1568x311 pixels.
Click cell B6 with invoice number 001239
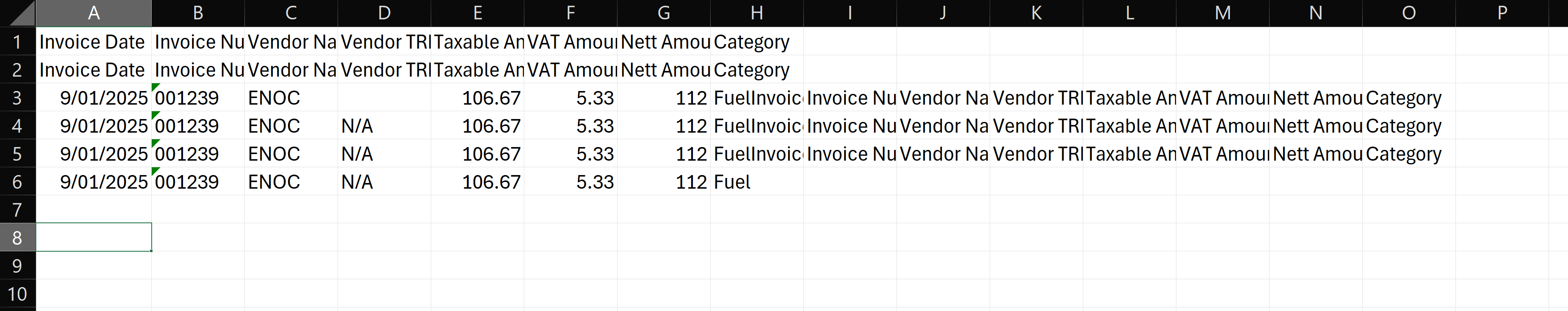(x=198, y=181)
